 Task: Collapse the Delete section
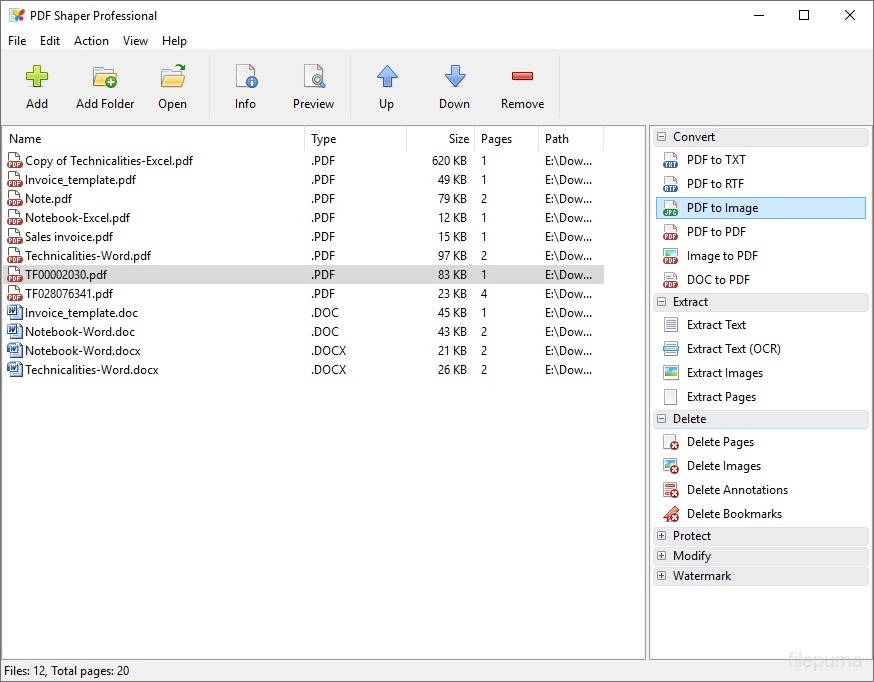662,419
